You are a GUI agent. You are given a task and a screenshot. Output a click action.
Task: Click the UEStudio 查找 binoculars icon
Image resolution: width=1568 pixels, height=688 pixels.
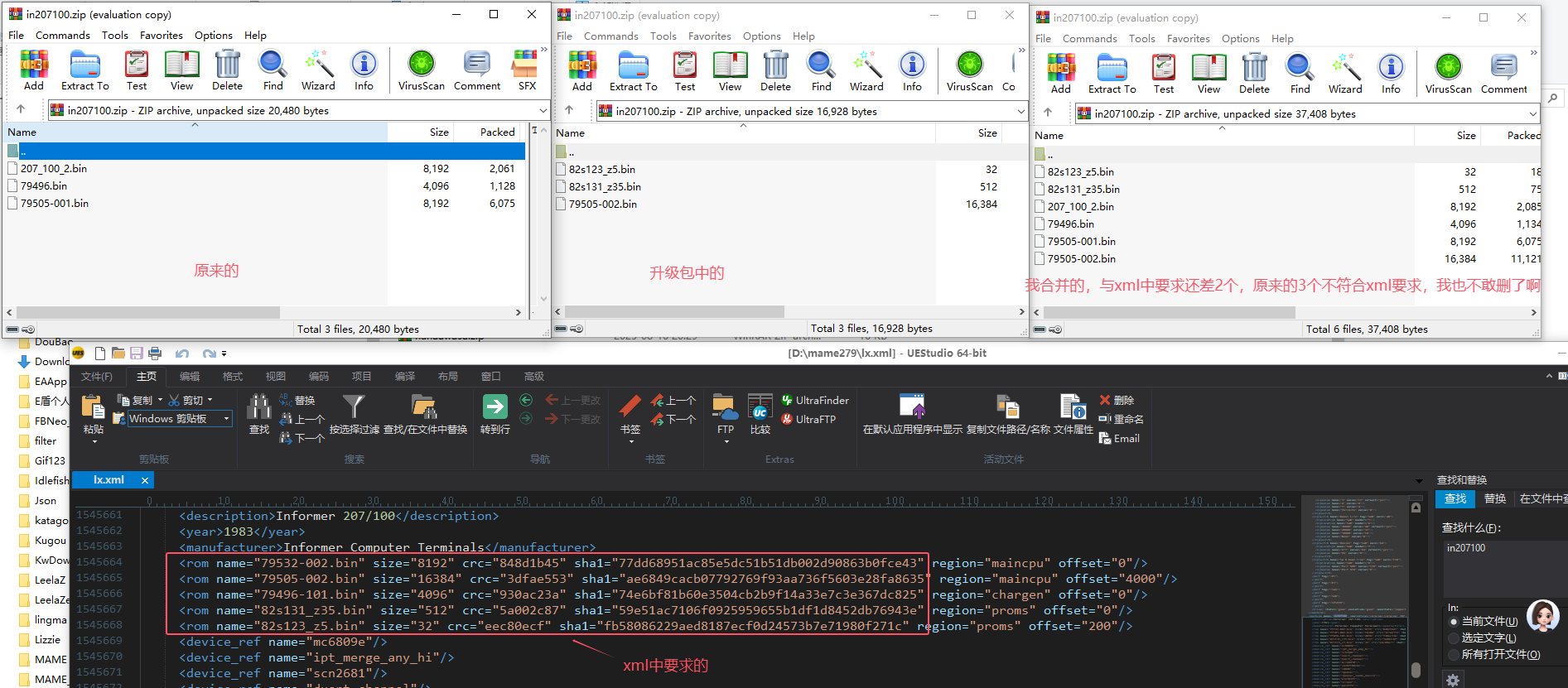tap(259, 407)
